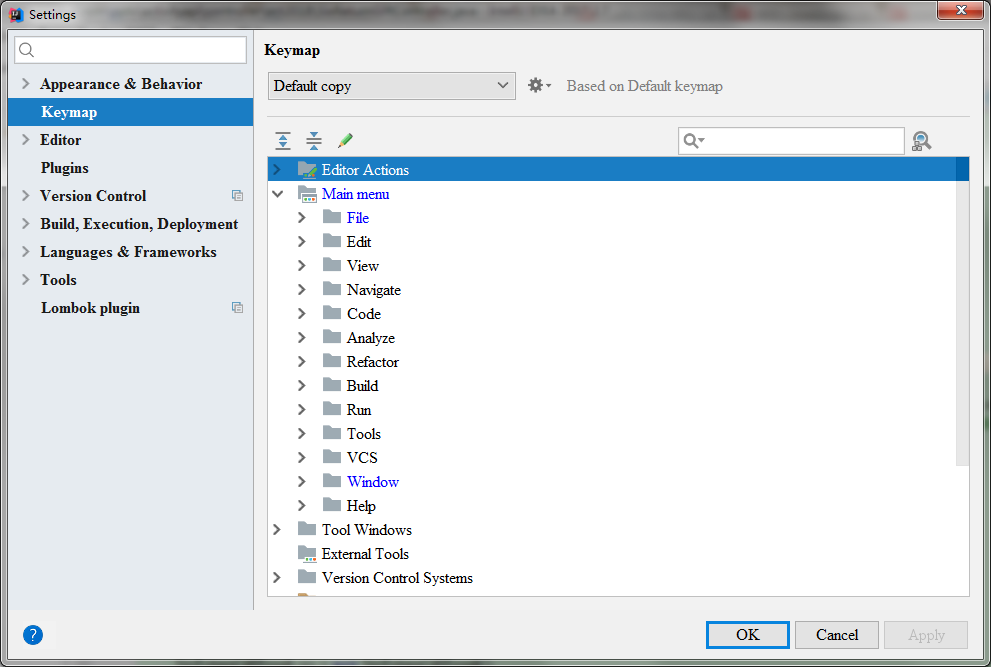Click the copy icon beside Lombok plugin
This screenshot has width=991, height=667.
[x=237, y=308]
